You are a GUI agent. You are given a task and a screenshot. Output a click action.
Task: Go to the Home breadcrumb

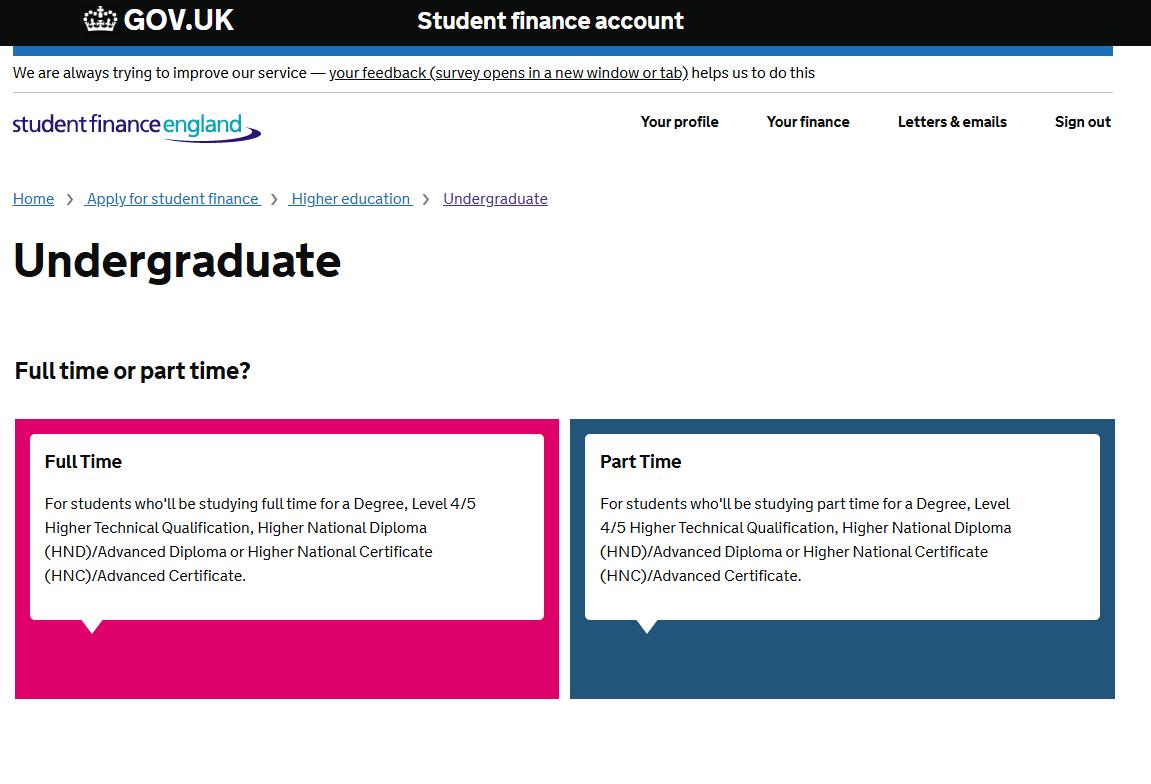click(x=33, y=199)
